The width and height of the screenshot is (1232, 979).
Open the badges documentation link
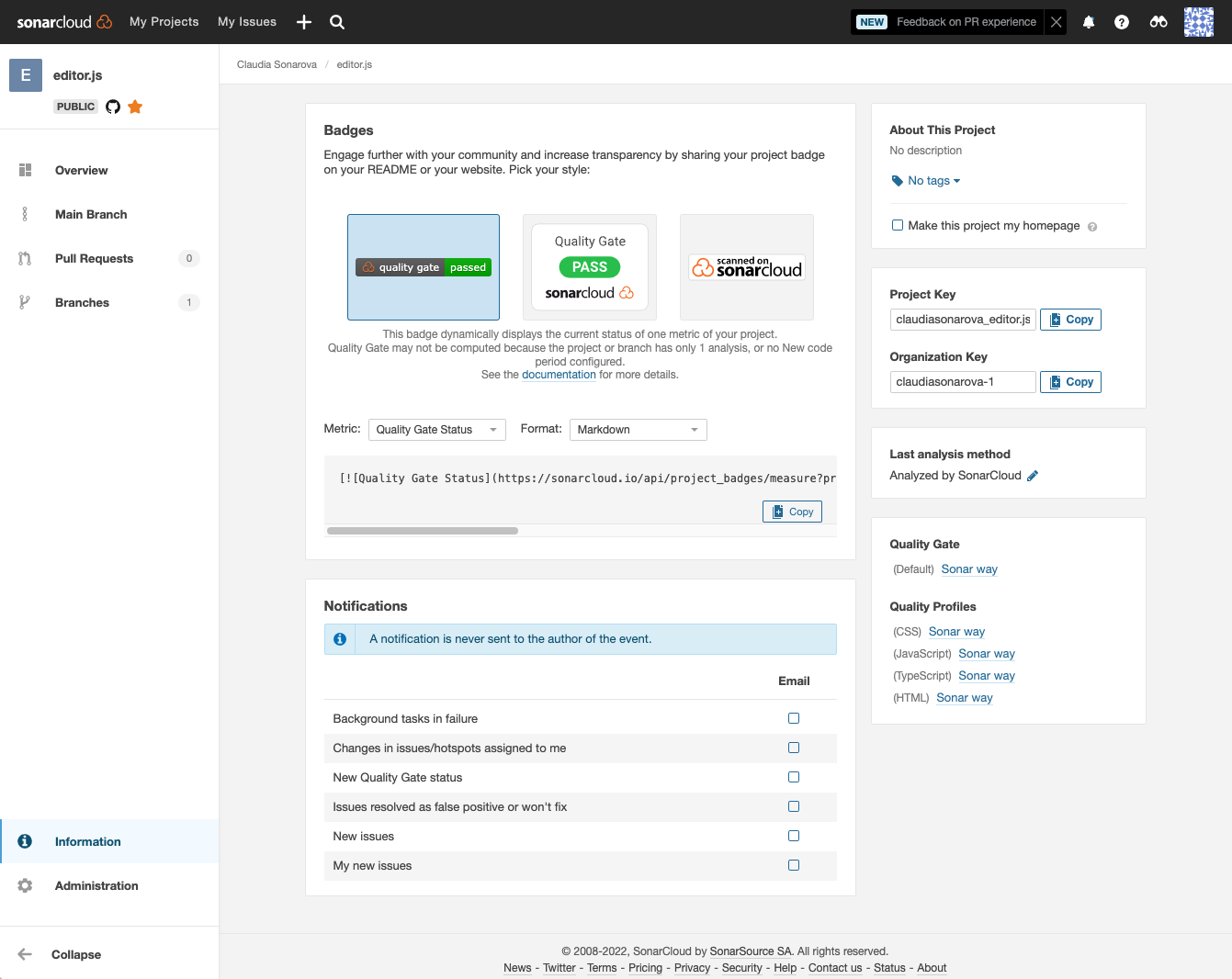click(x=559, y=375)
